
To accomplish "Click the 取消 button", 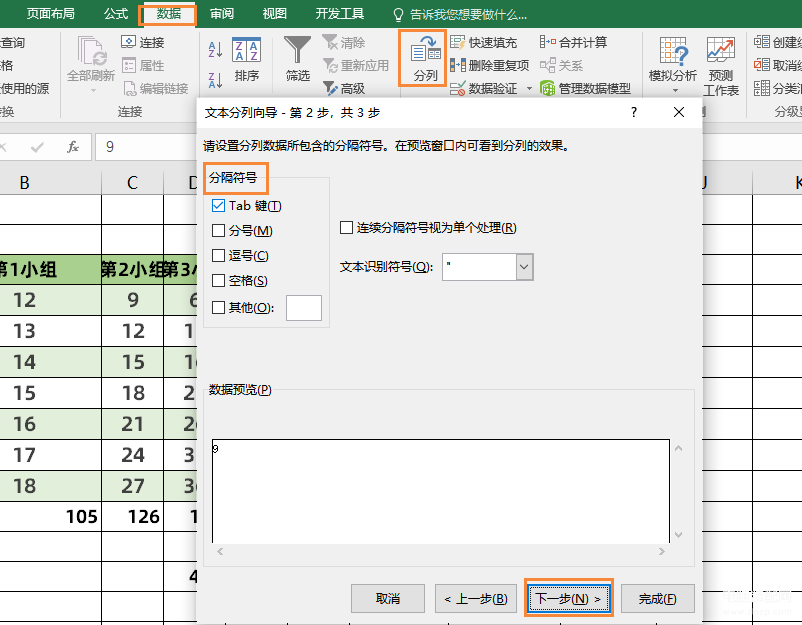I will point(388,598).
